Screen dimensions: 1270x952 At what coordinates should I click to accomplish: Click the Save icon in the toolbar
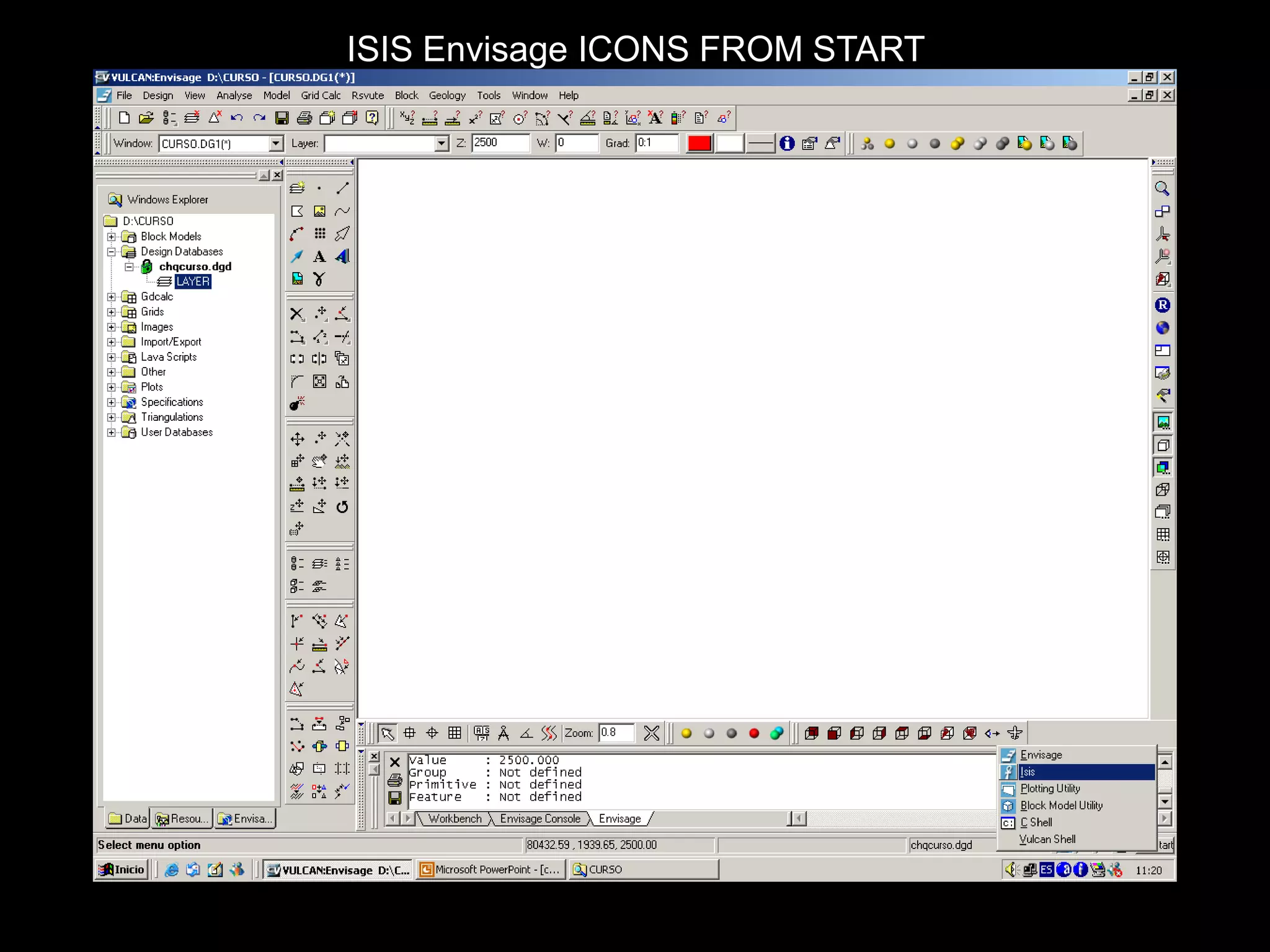(x=282, y=118)
